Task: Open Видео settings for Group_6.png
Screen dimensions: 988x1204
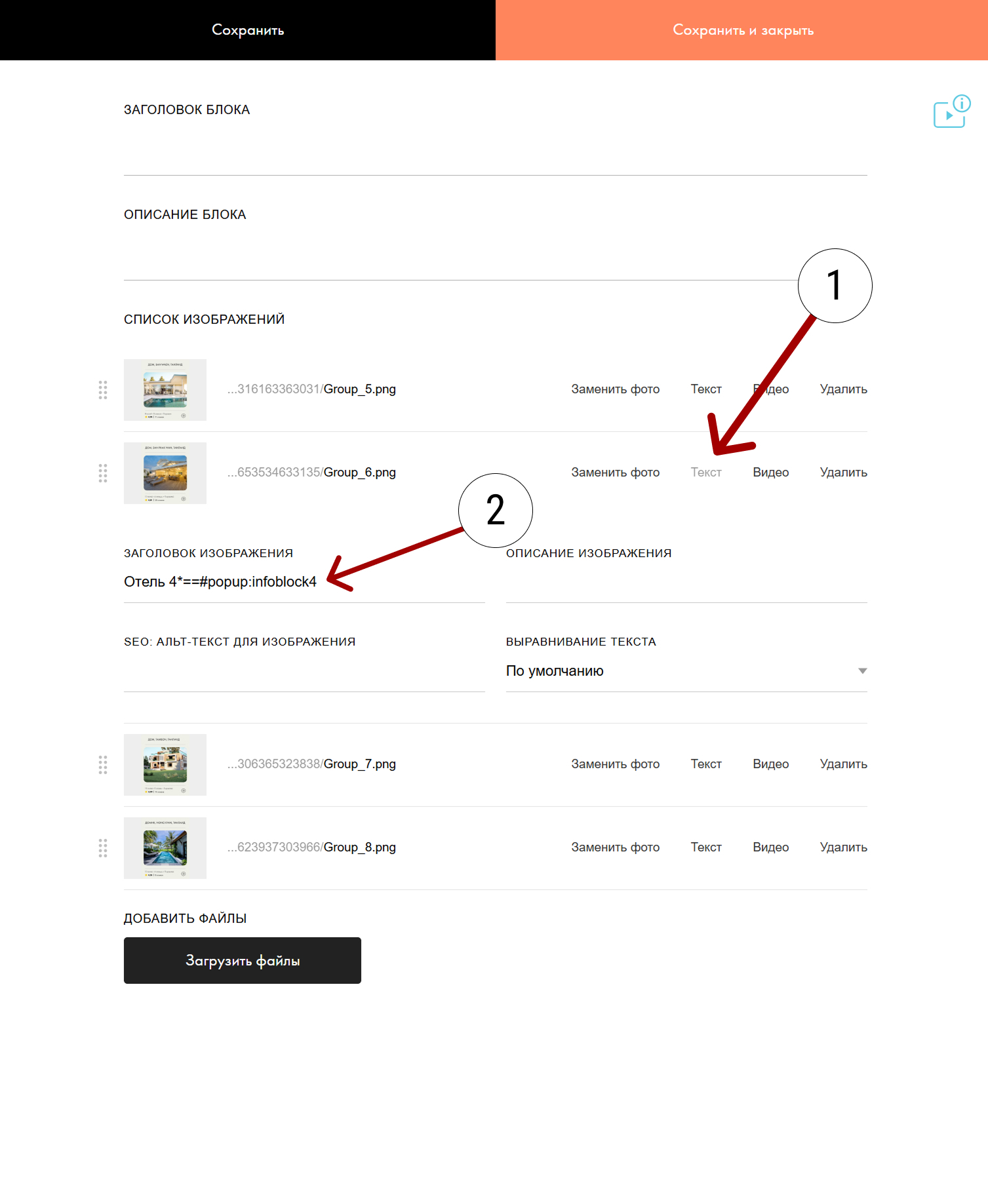Action: tap(770, 473)
